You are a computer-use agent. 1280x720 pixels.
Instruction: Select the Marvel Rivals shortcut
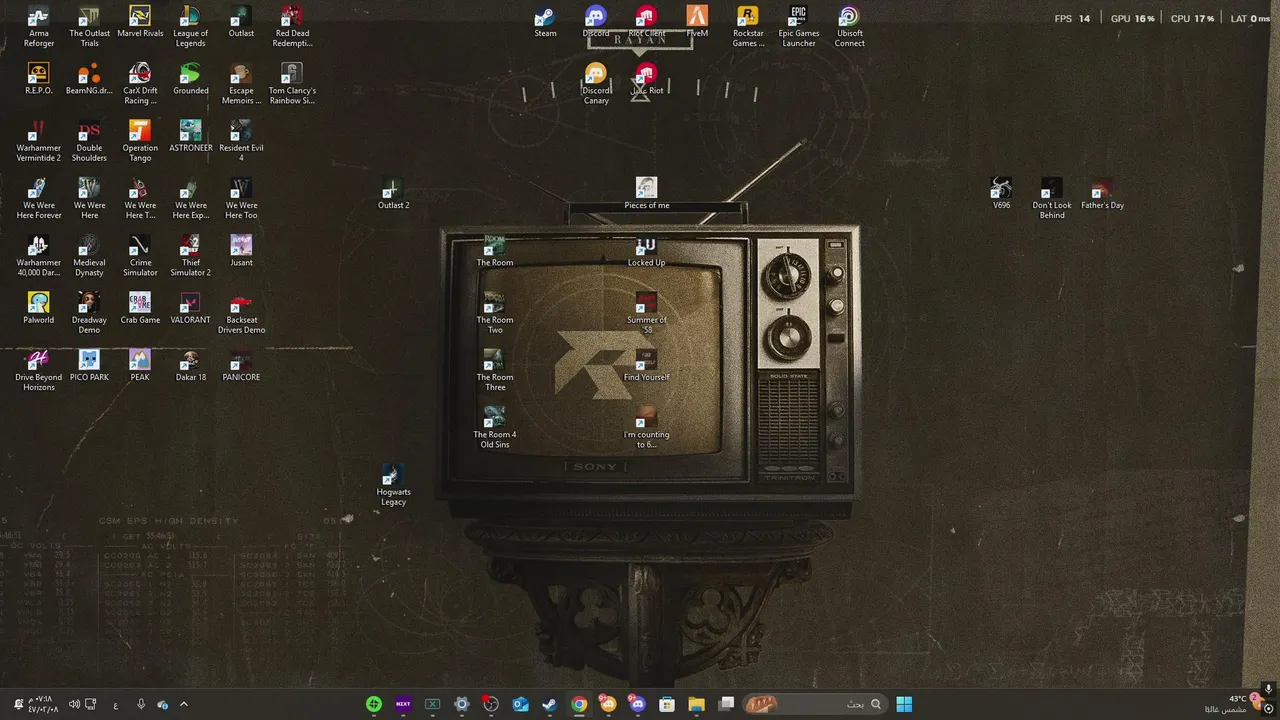click(140, 22)
